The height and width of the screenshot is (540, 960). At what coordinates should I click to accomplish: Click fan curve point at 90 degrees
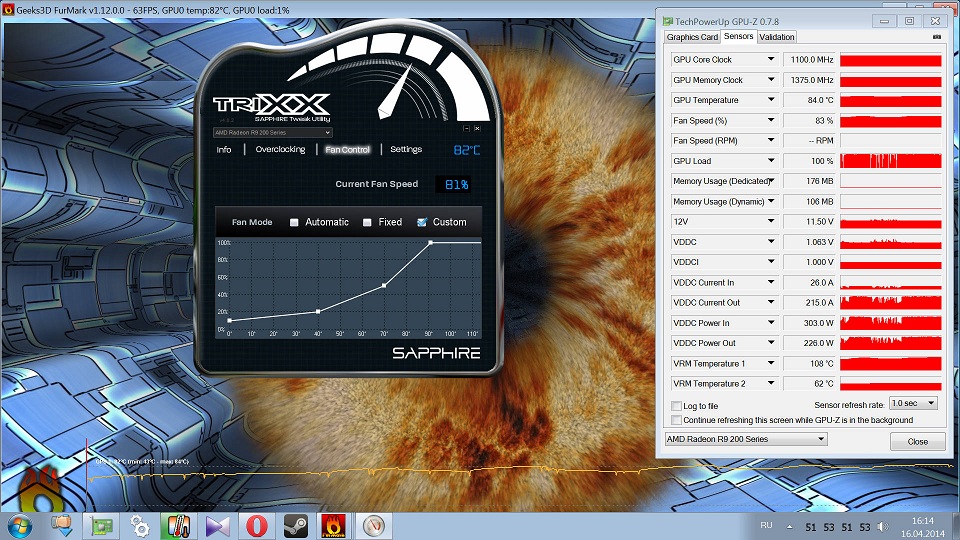pyautogui.click(x=430, y=243)
